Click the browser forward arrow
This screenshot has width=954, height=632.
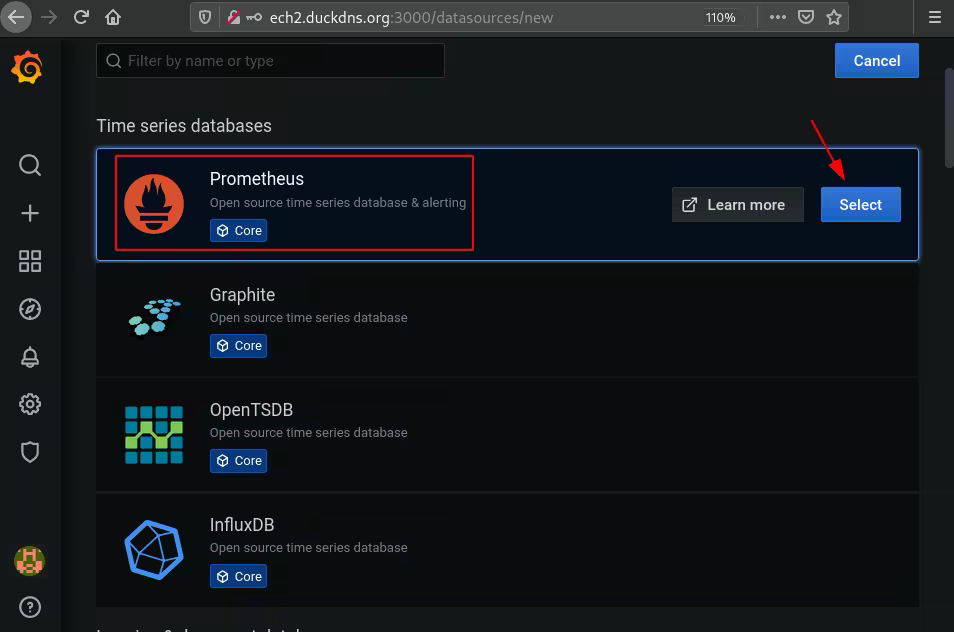click(49, 17)
